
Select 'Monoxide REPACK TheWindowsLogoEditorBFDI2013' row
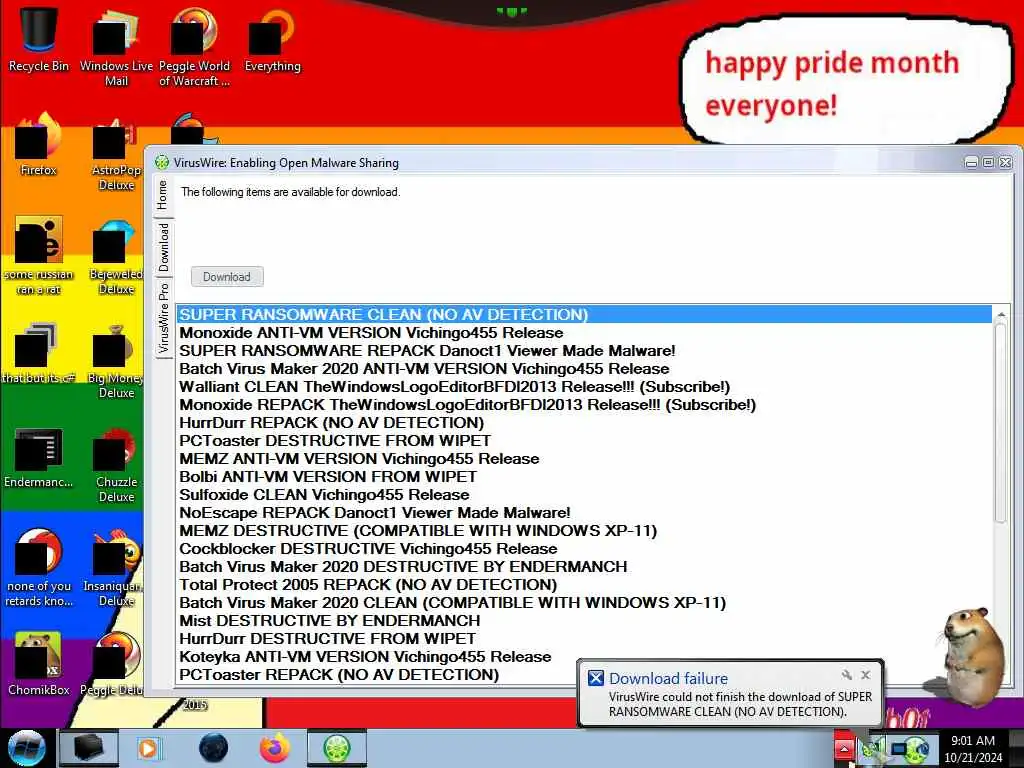point(584,404)
